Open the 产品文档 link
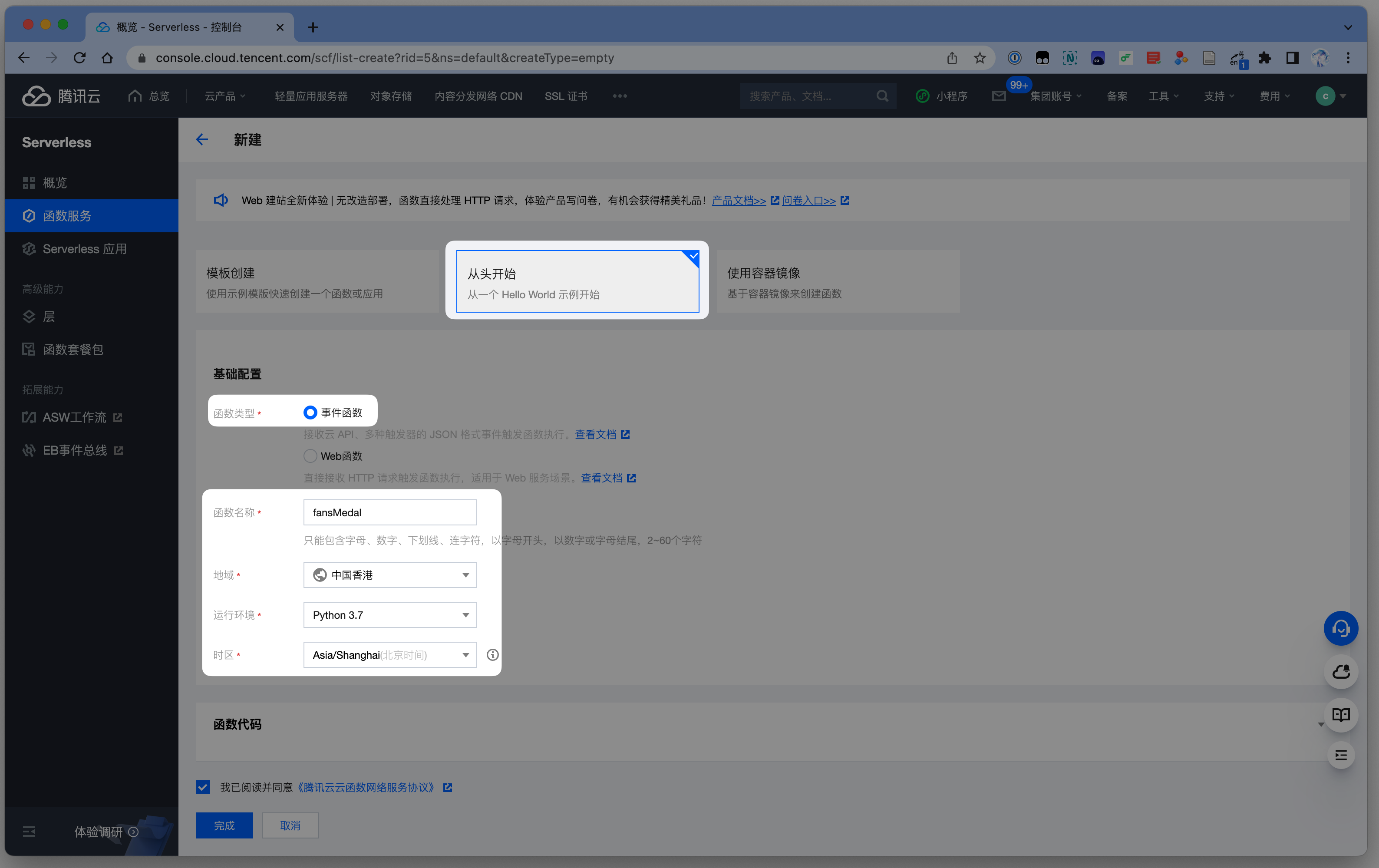This screenshot has width=1379, height=868. 739,201
